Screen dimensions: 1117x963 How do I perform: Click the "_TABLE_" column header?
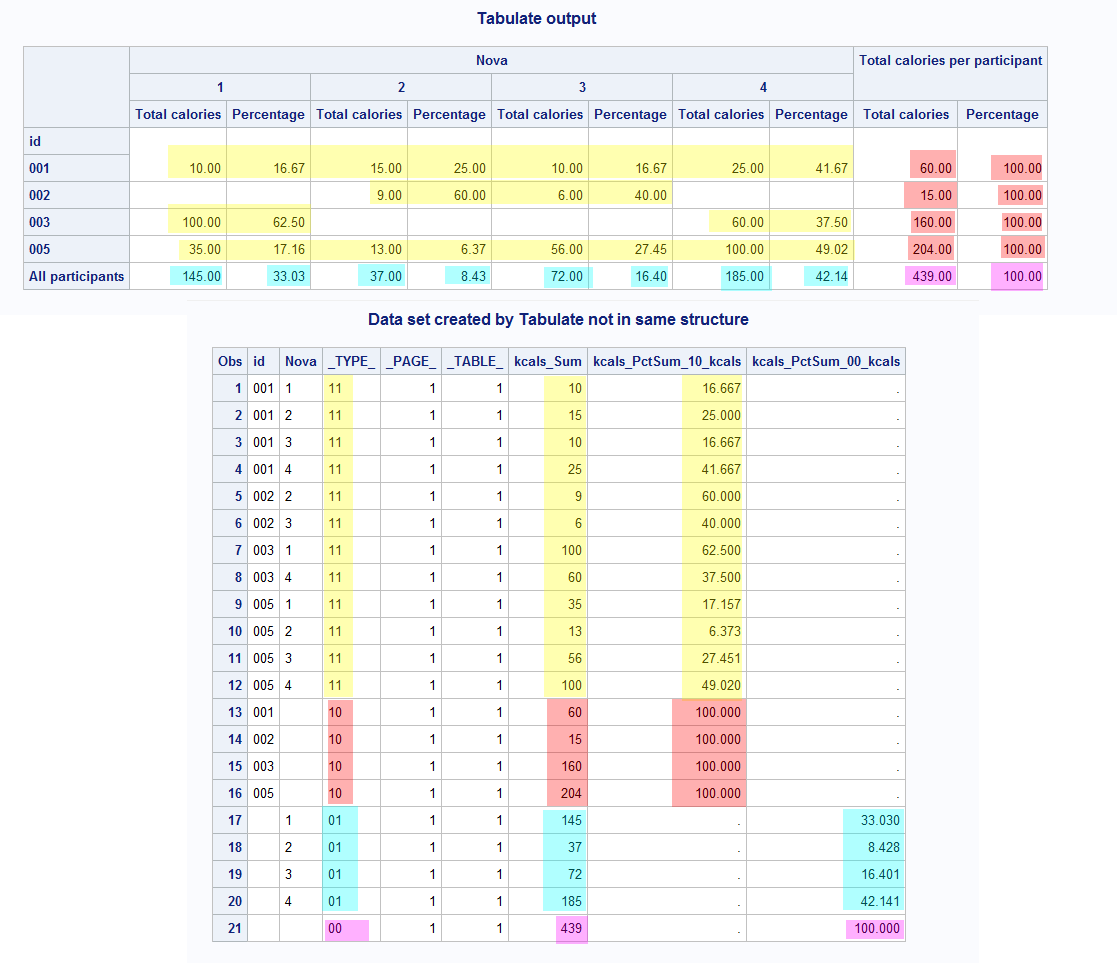[x=474, y=361]
